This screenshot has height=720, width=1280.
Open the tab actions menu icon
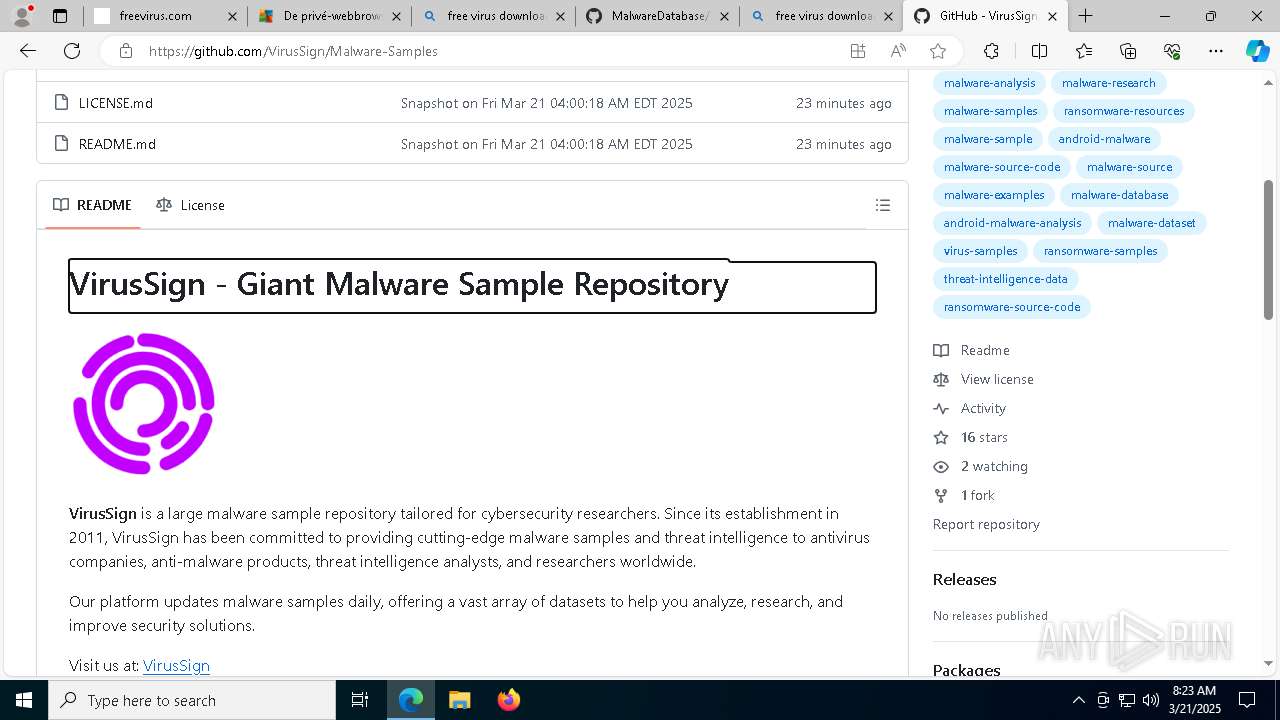pos(60,16)
